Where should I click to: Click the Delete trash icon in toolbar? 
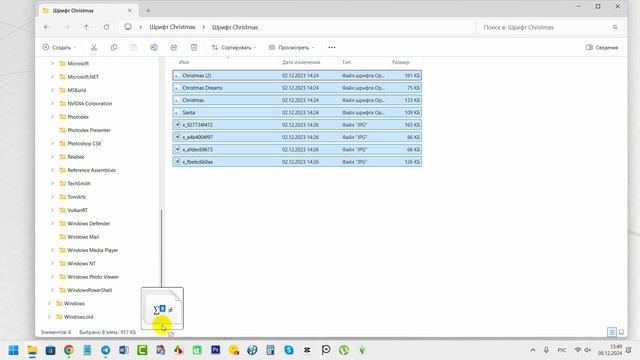click(194, 48)
